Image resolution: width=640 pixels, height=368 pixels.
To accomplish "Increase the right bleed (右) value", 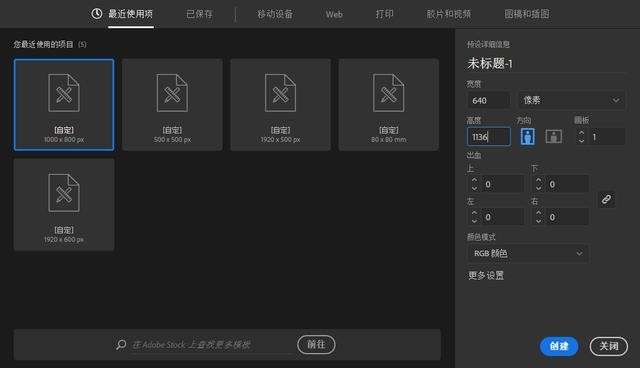I will pyautogui.click(x=538, y=213).
